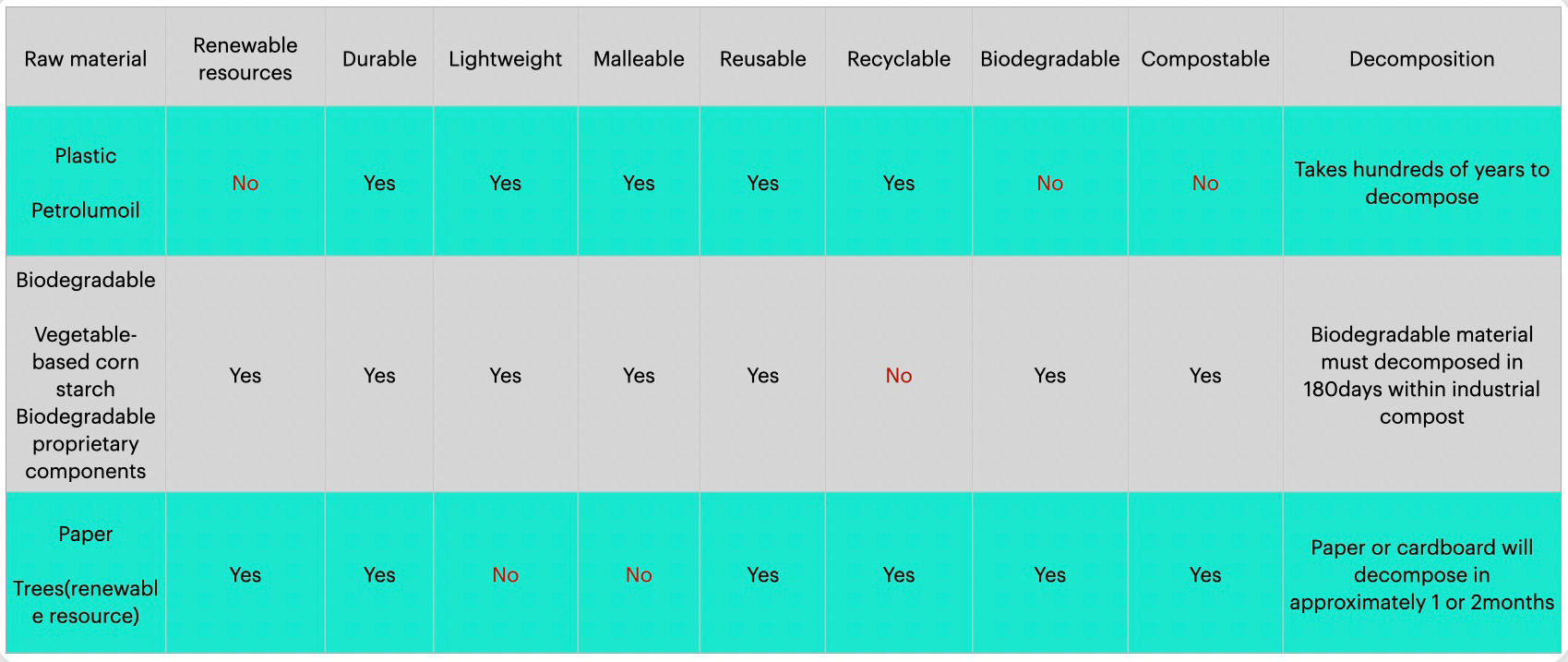The image size is (1568, 662).
Task: Select the Decomposition column header
Action: tap(1422, 58)
